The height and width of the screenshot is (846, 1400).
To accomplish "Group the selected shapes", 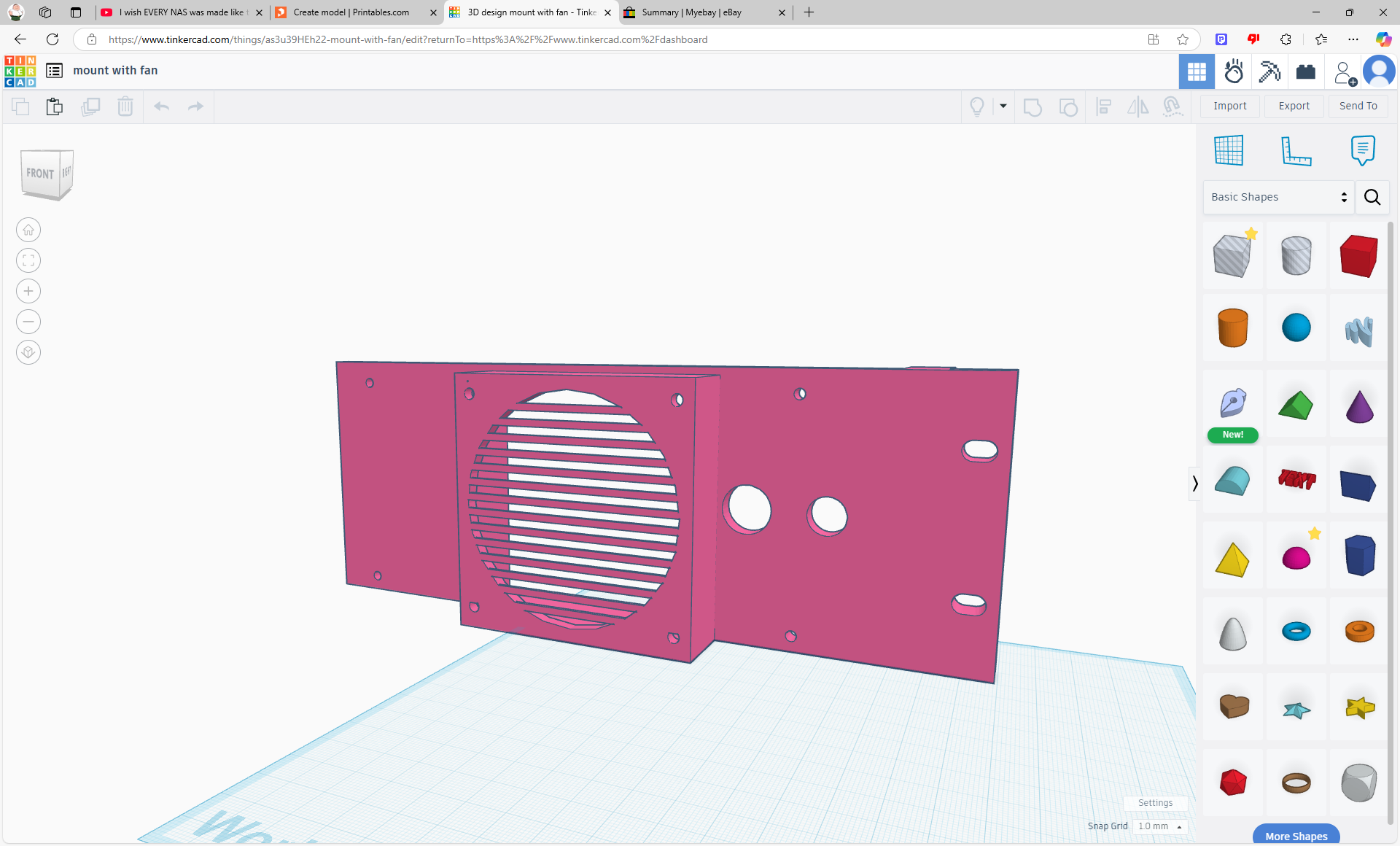I will click(x=1032, y=107).
